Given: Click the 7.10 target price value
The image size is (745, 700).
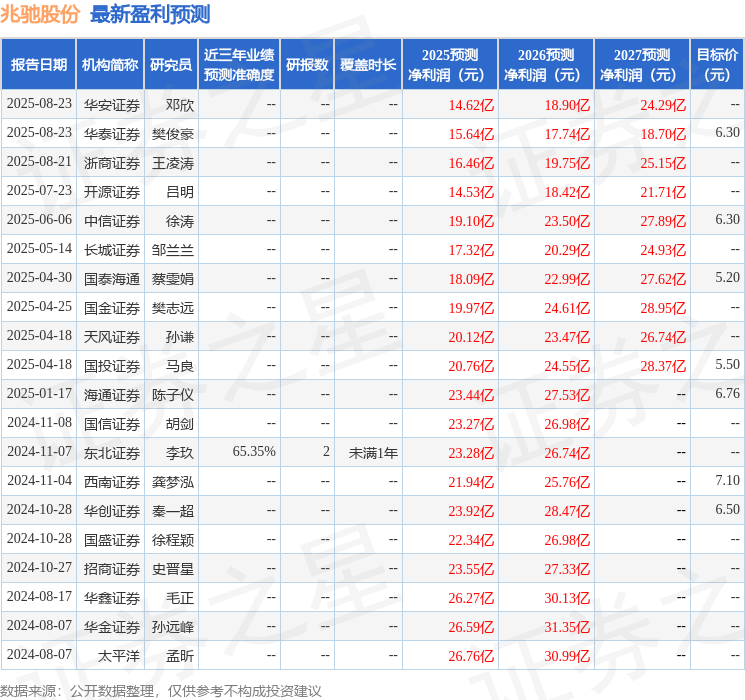Looking at the screenshot, I should (x=727, y=480).
